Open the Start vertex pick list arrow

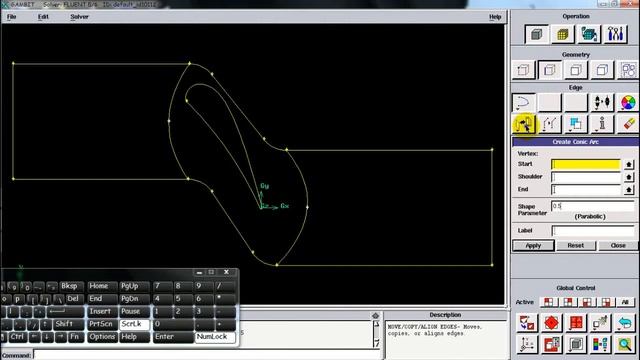[629, 164]
